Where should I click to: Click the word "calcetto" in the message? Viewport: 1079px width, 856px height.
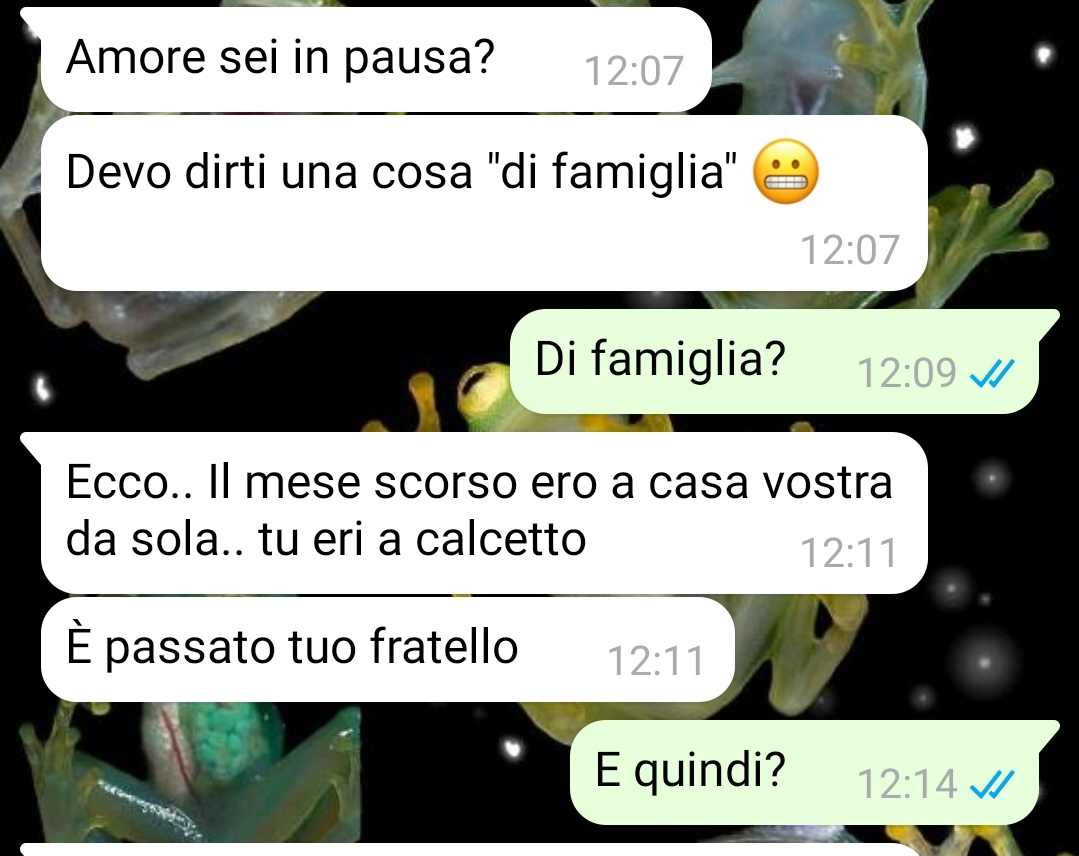click(501, 539)
